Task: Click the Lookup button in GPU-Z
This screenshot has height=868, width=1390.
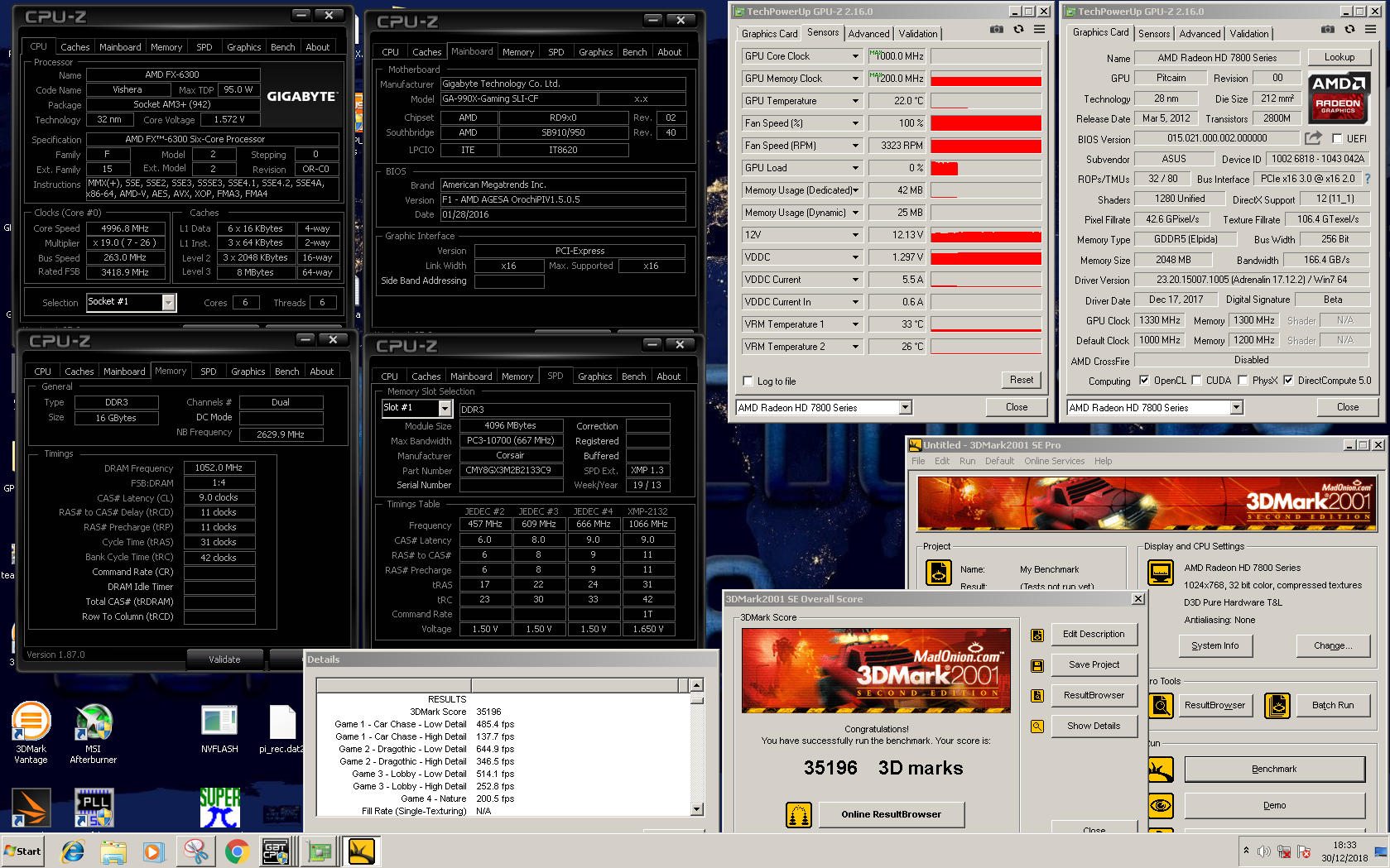Action: (1339, 57)
